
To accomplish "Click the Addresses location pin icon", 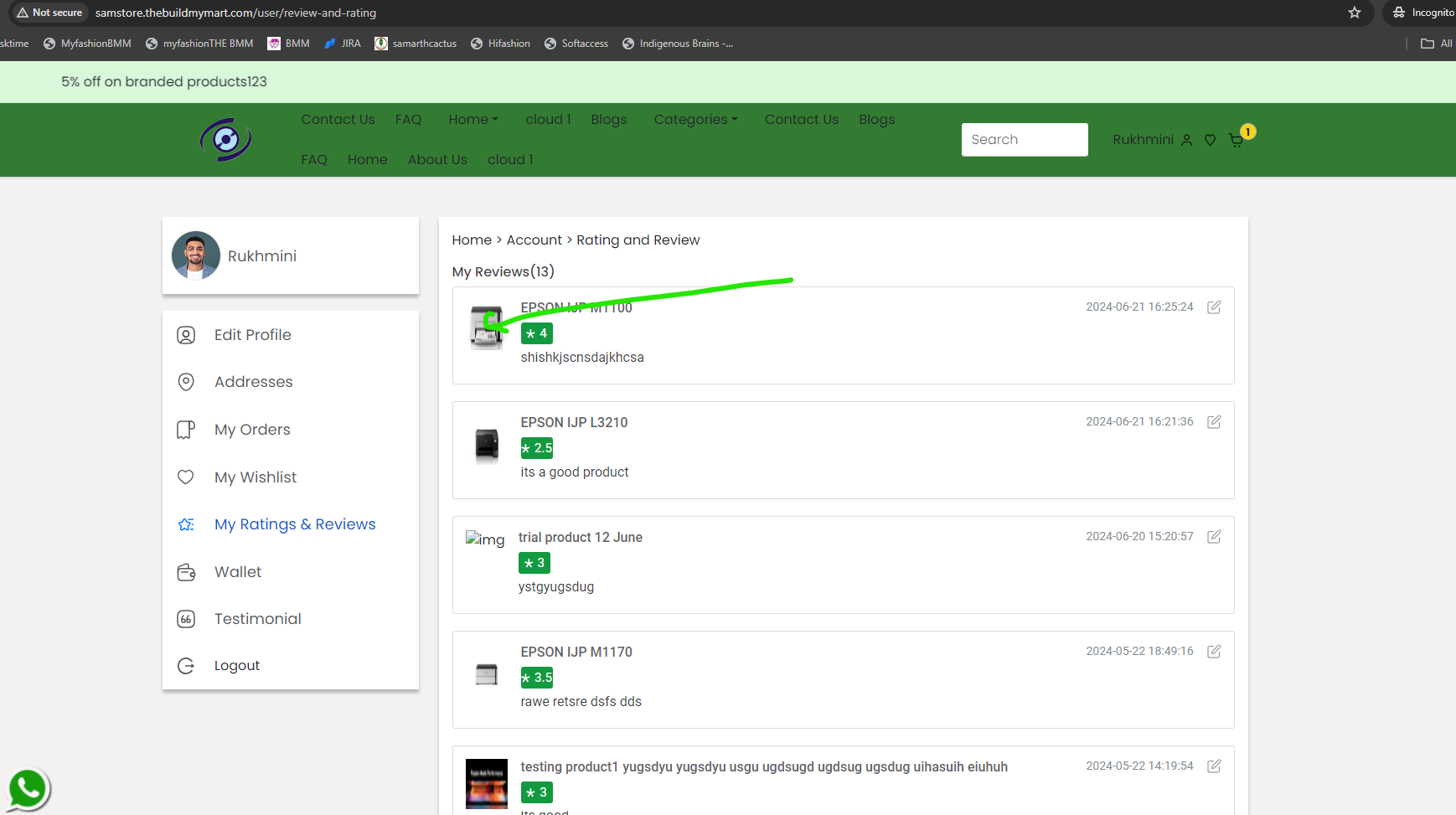I will click(186, 382).
